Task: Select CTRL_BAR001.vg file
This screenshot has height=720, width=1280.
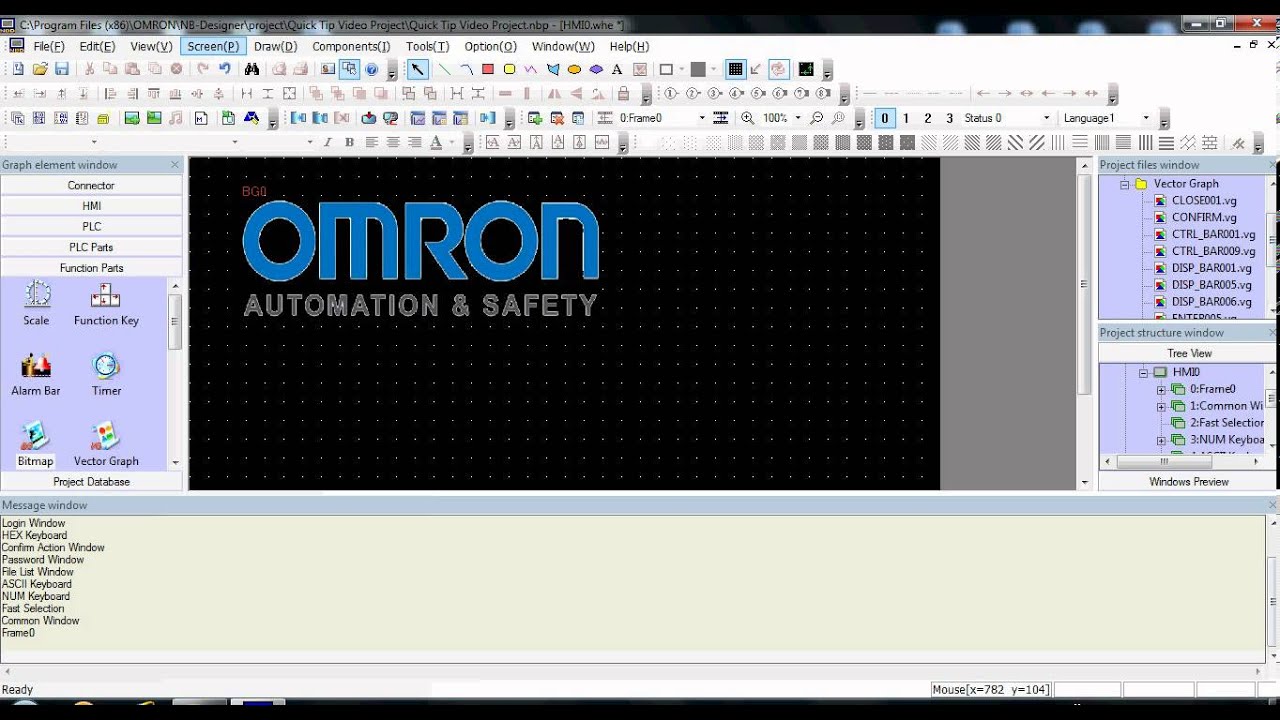Action: [x=1213, y=234]
